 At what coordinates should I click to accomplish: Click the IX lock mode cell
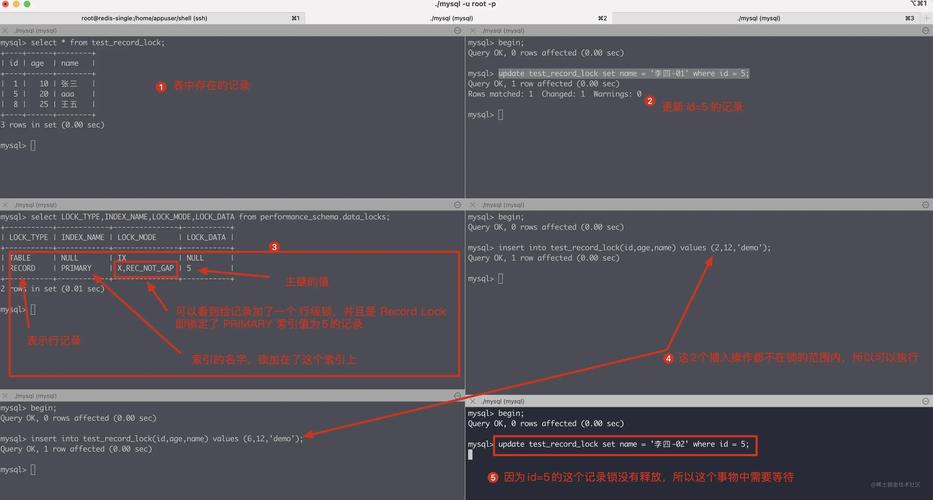[122, 258]
